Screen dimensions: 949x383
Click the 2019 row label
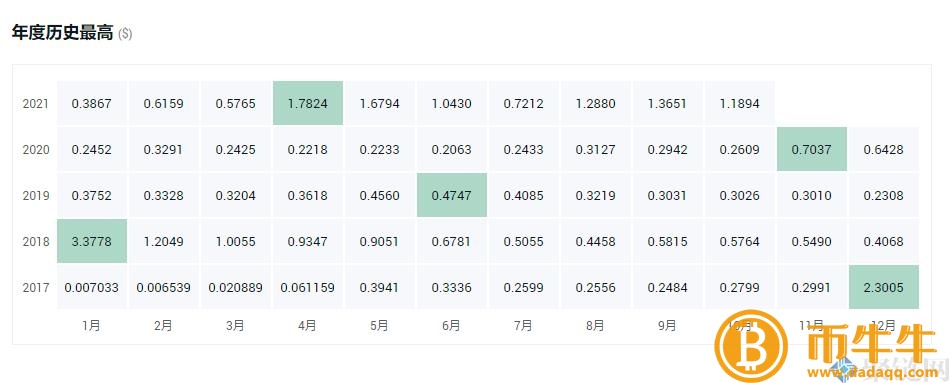click(x=36, y=195)
